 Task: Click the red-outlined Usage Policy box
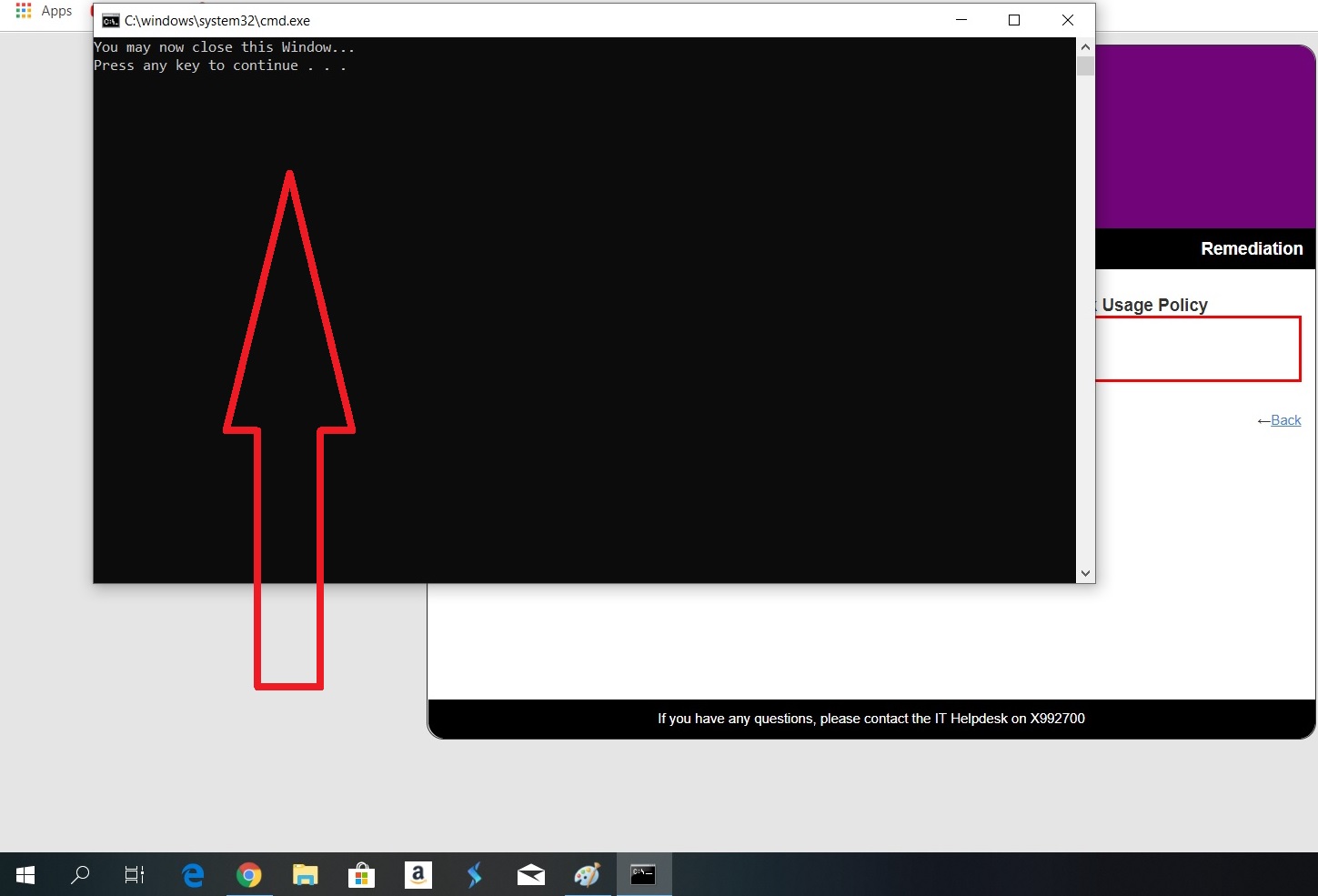point(1199,349)
